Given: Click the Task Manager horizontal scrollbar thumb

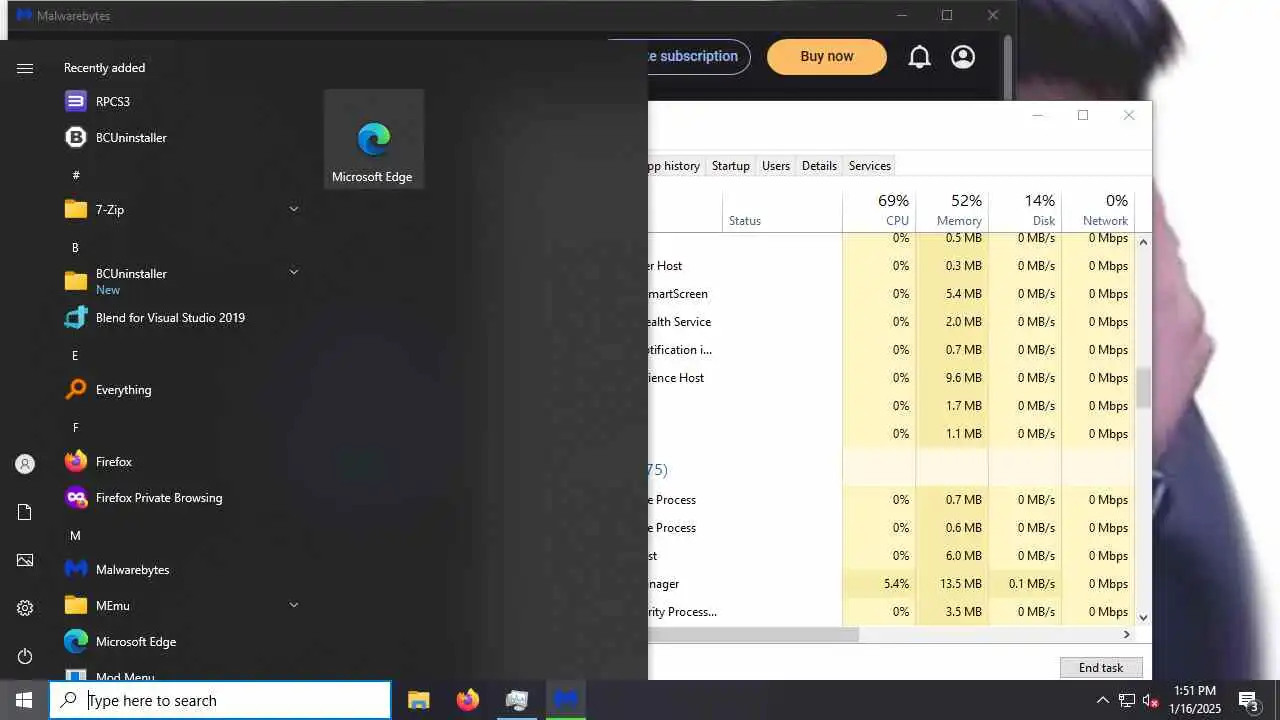Looking at the screenshot, I should (x=753, y=634).
